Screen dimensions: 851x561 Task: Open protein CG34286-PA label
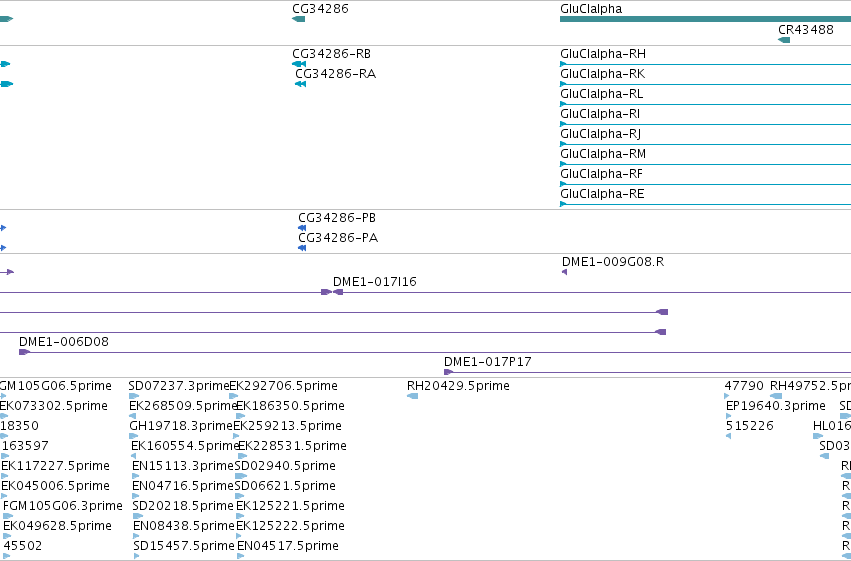[338, 238]
